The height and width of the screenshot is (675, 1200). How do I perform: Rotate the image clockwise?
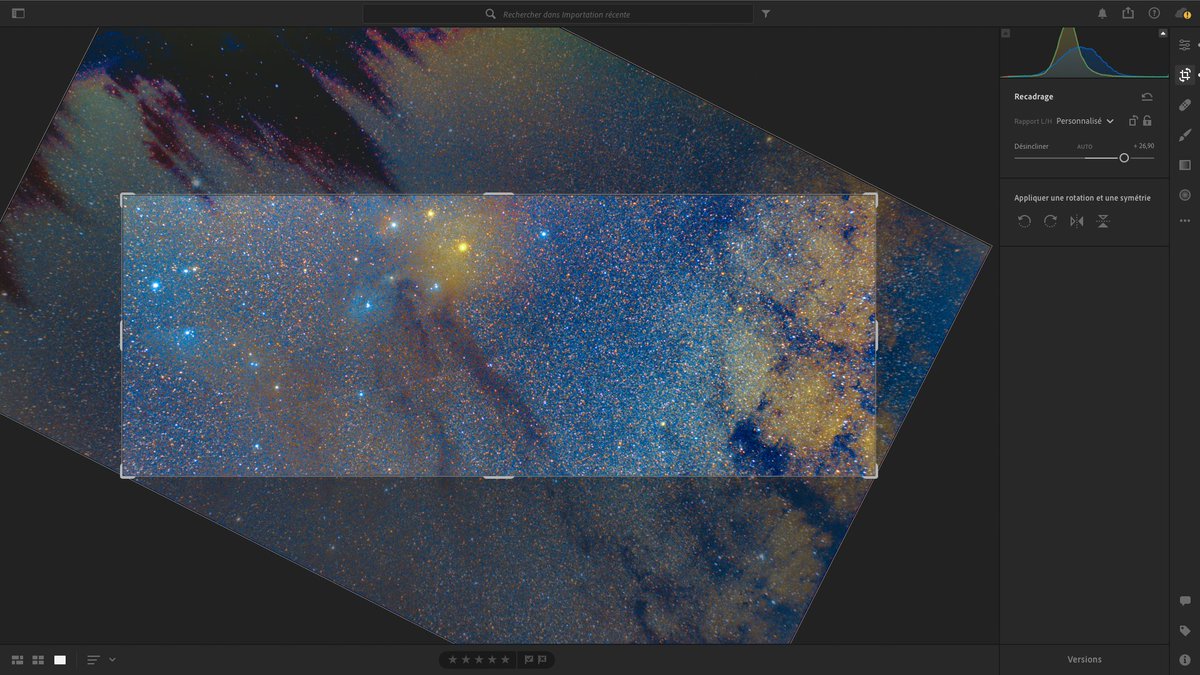[1050, 221]
